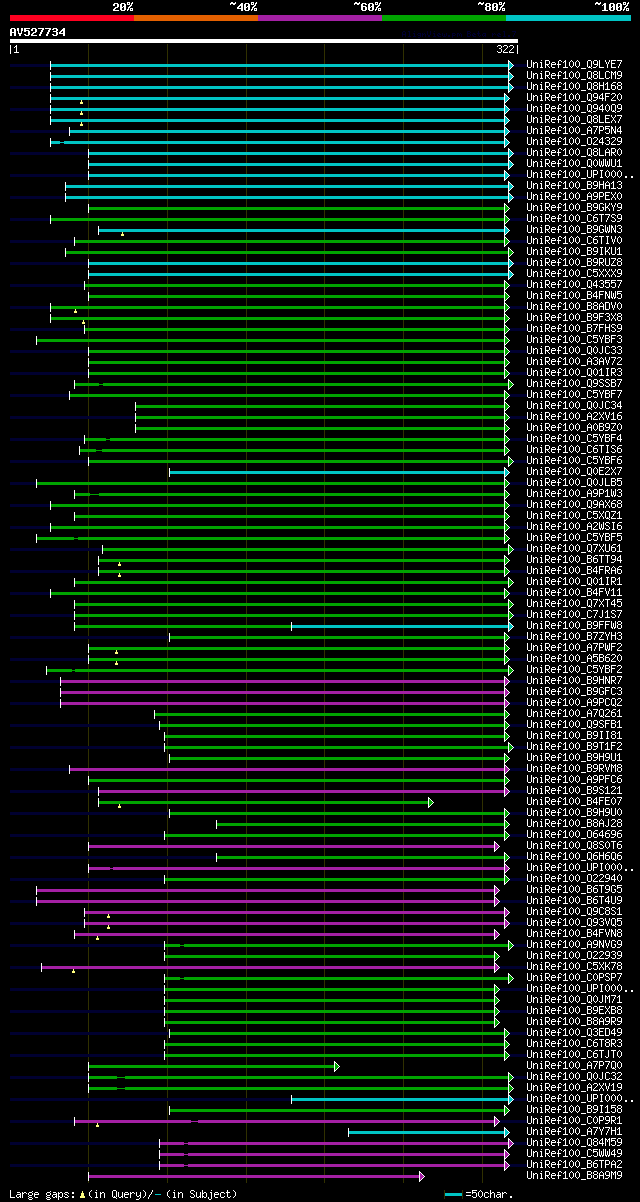Open the UniRef100_A9NVG9 label

[x=574, y=944]
